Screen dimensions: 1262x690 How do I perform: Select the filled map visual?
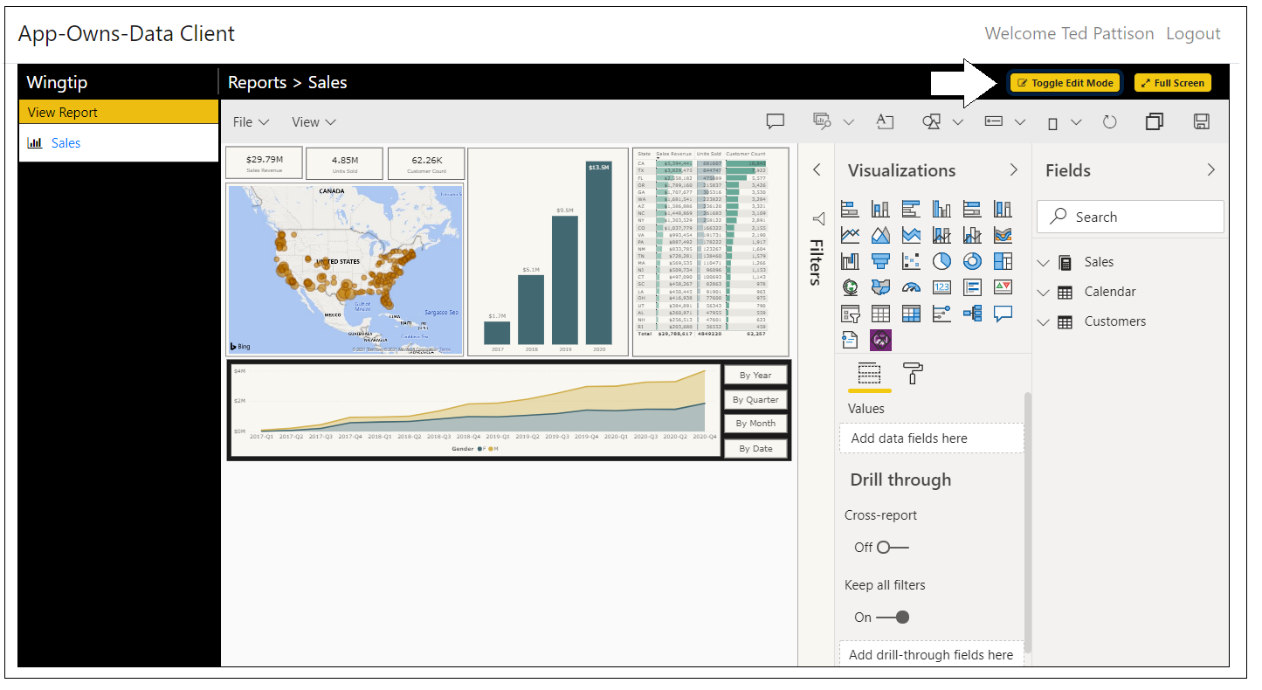(880, 287)
